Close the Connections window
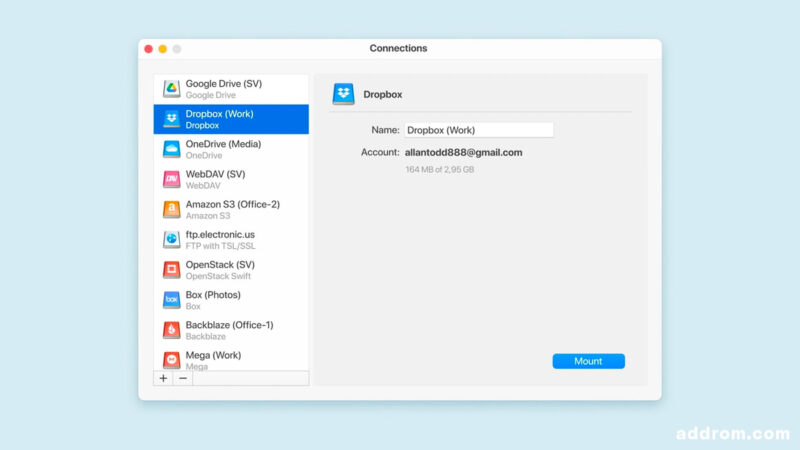The image size is (800, 450). 149,48
